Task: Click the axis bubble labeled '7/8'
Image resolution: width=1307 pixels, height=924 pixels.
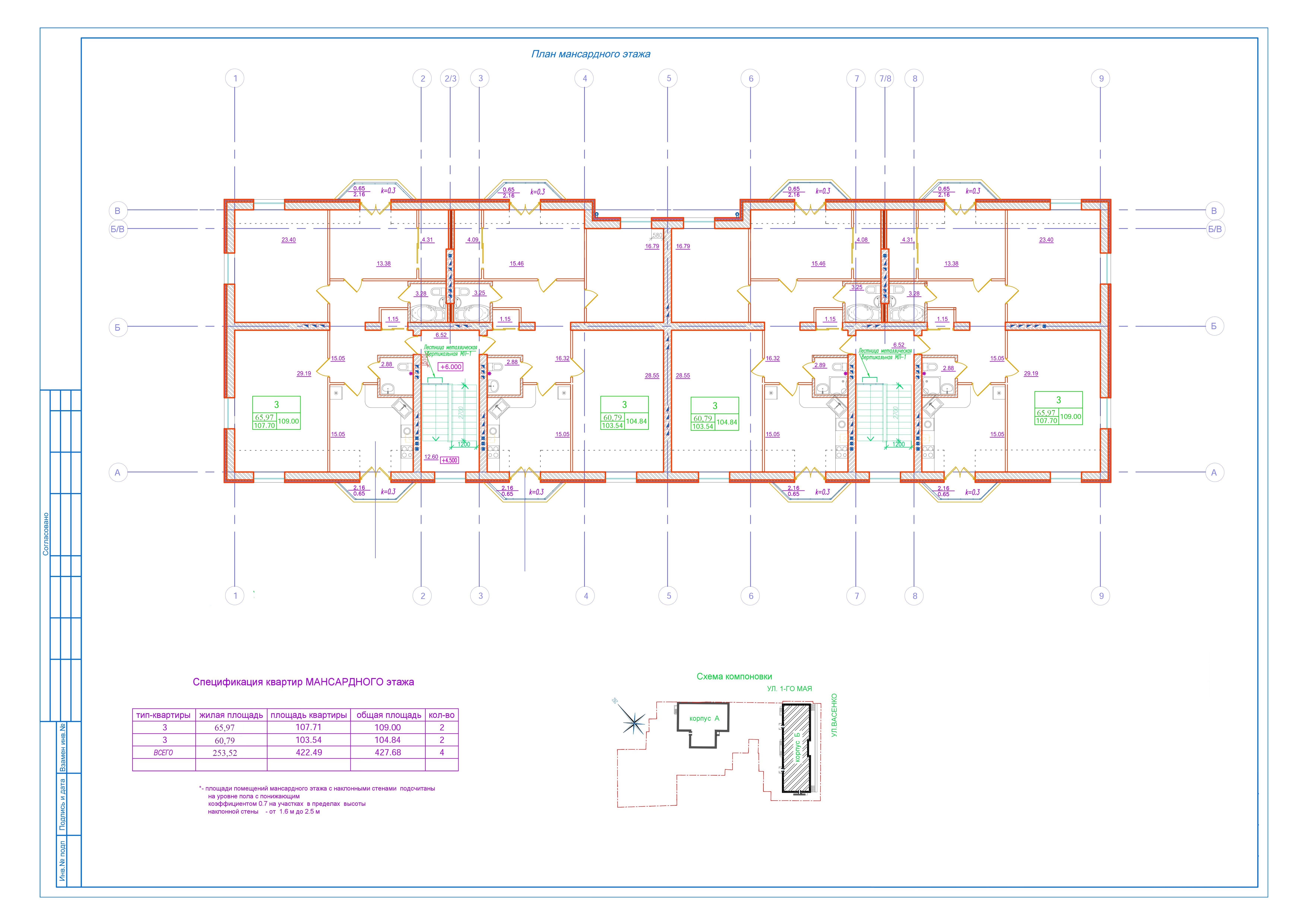Action: [x=885, y=79]
